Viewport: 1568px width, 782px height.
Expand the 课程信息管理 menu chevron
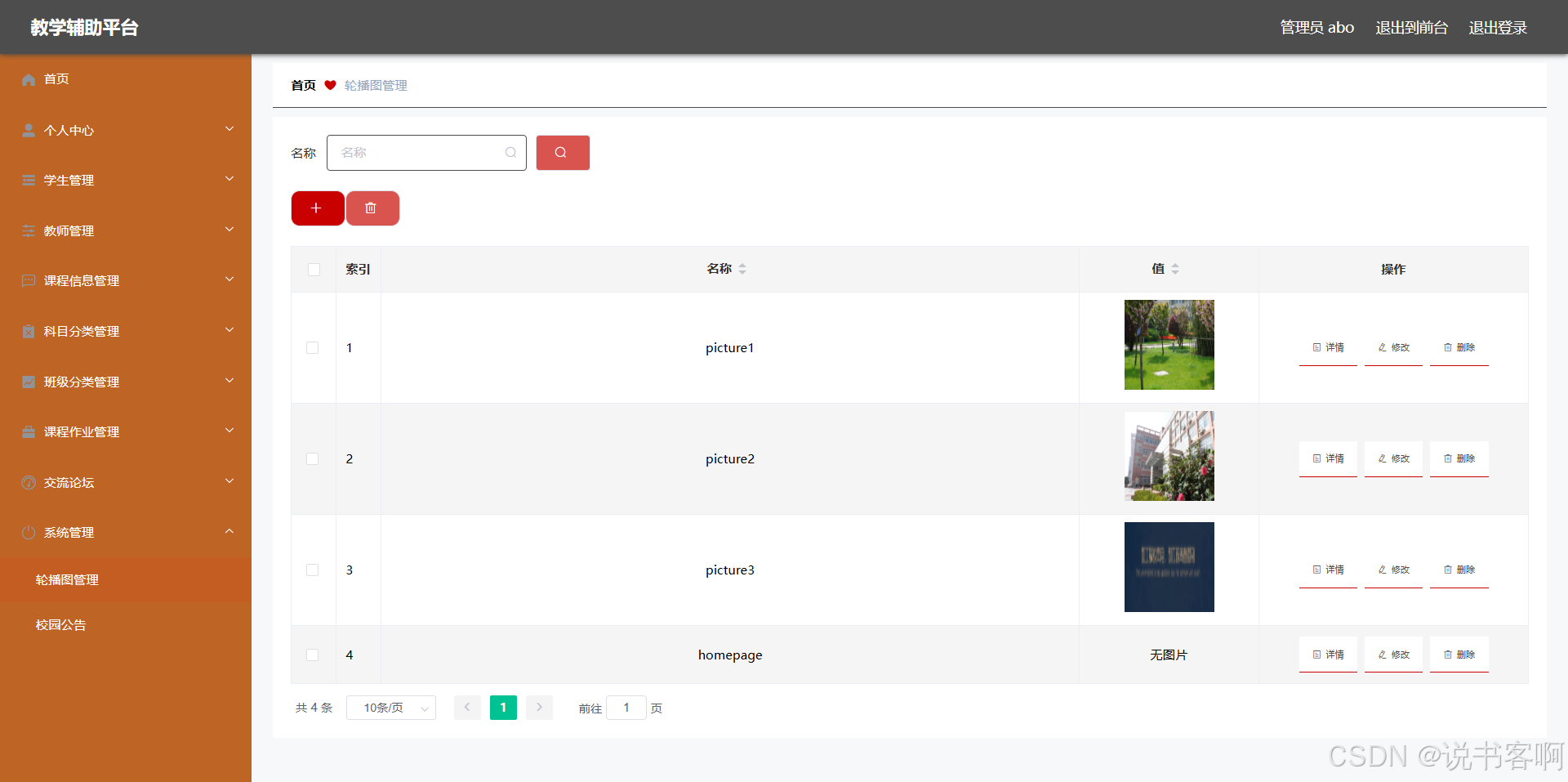(x=229, y=279)
